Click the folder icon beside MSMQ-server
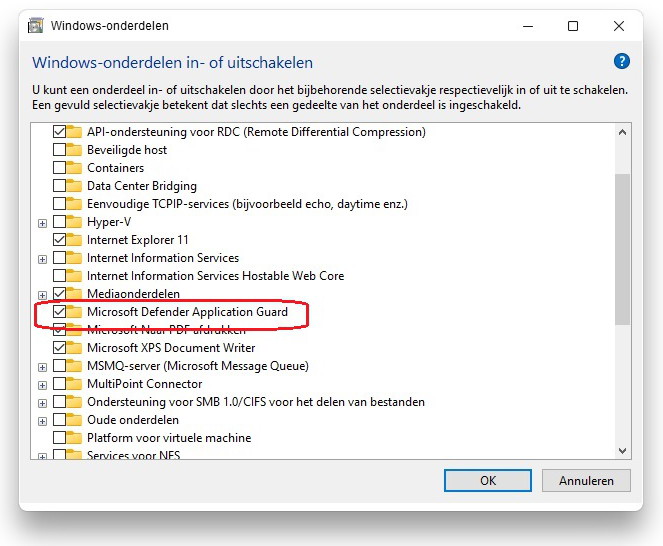Image resolution: width=663 pixels, height=546 pixels. [x=74, y=366]
